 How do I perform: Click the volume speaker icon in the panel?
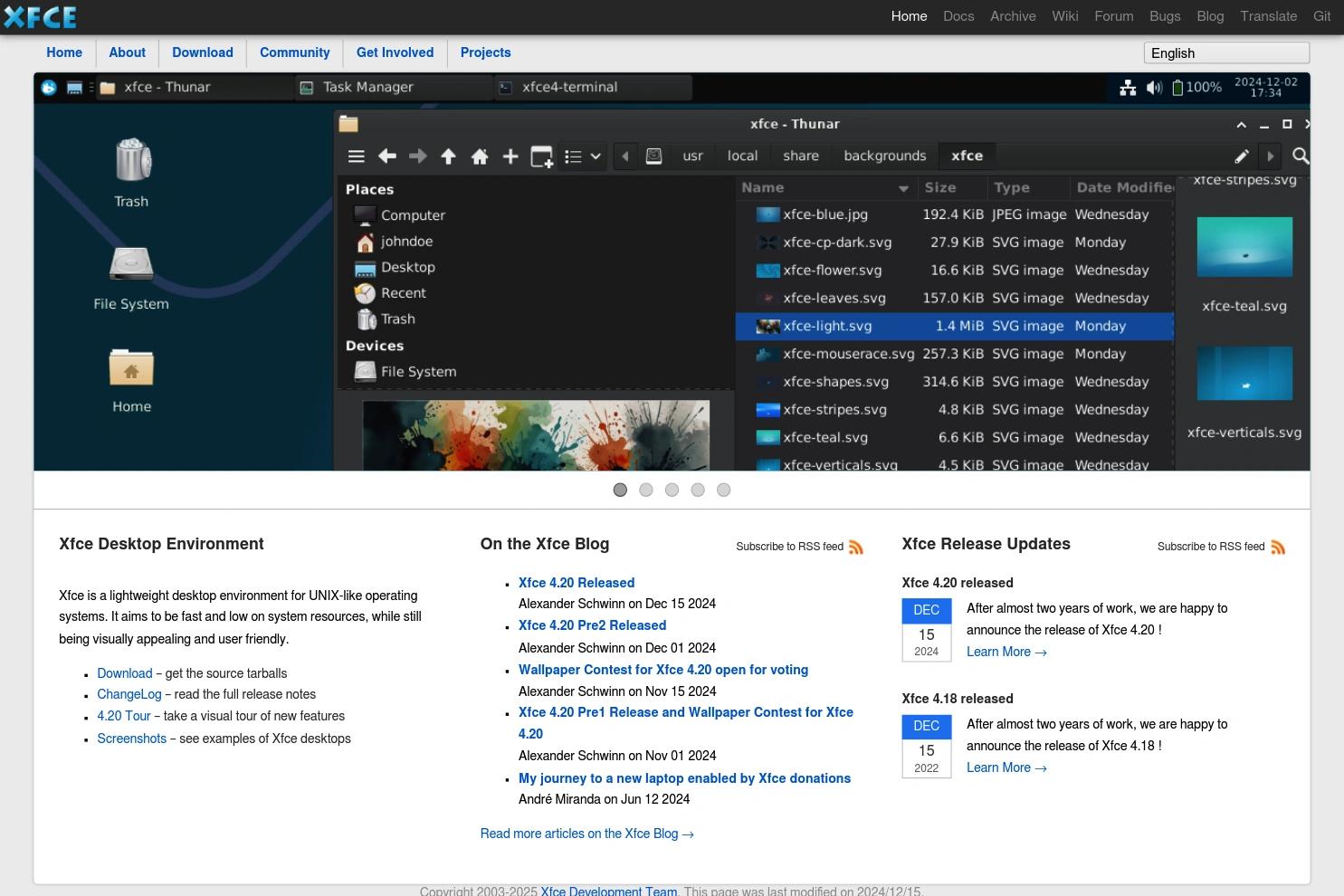[x=1154, y=87]
